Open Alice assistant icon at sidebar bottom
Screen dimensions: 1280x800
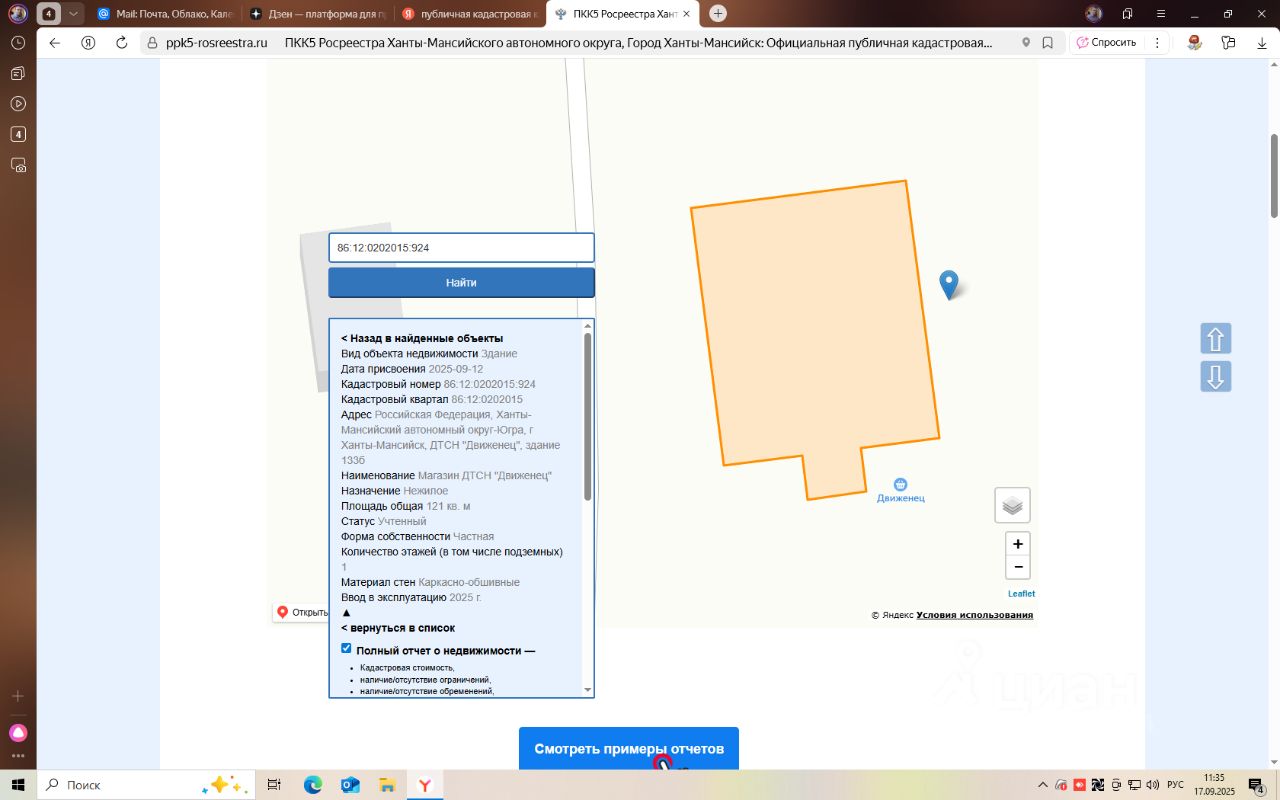coord(18,732)
